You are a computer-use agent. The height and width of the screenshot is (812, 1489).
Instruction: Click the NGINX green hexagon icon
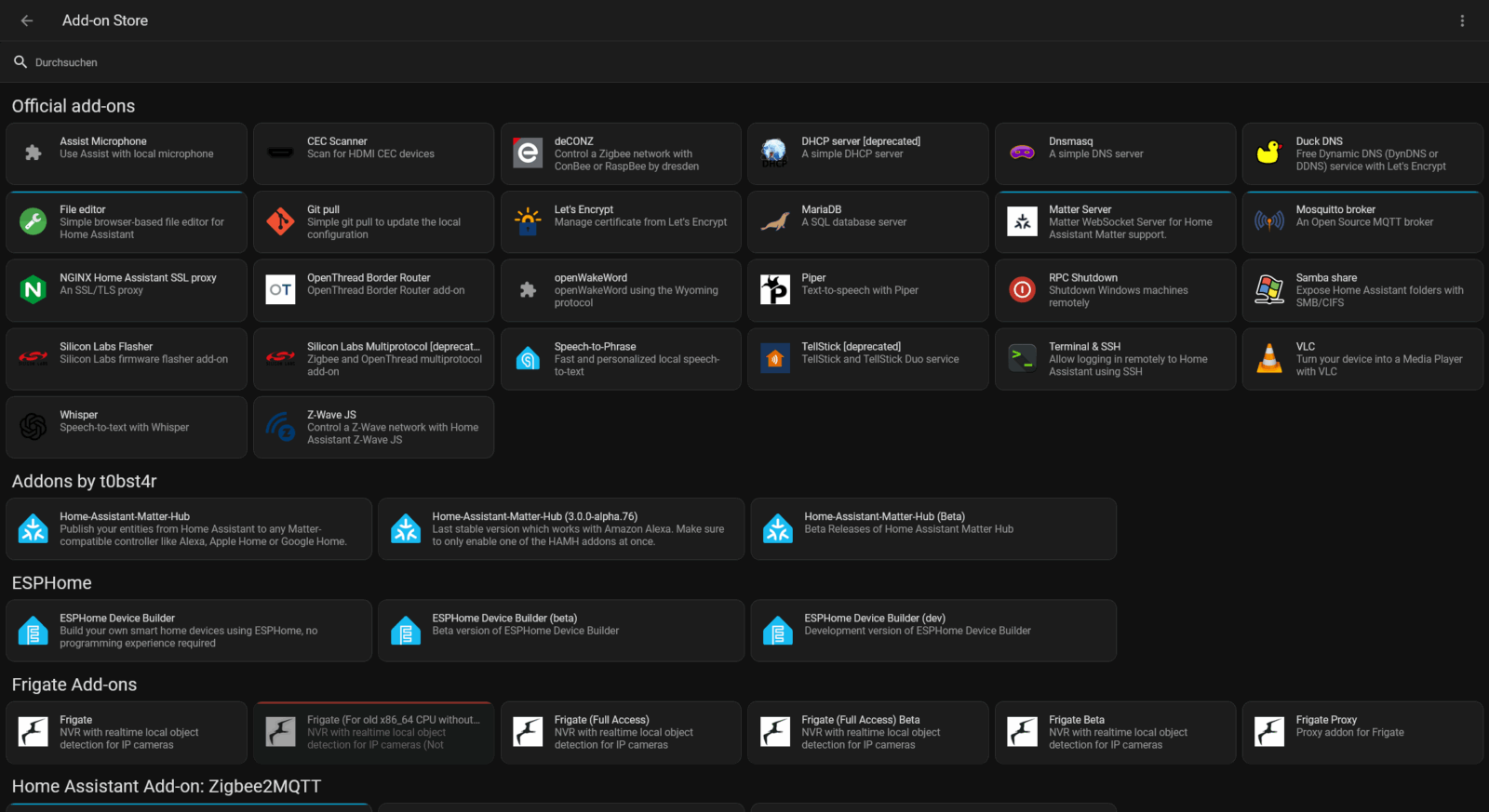pos(34,290)
